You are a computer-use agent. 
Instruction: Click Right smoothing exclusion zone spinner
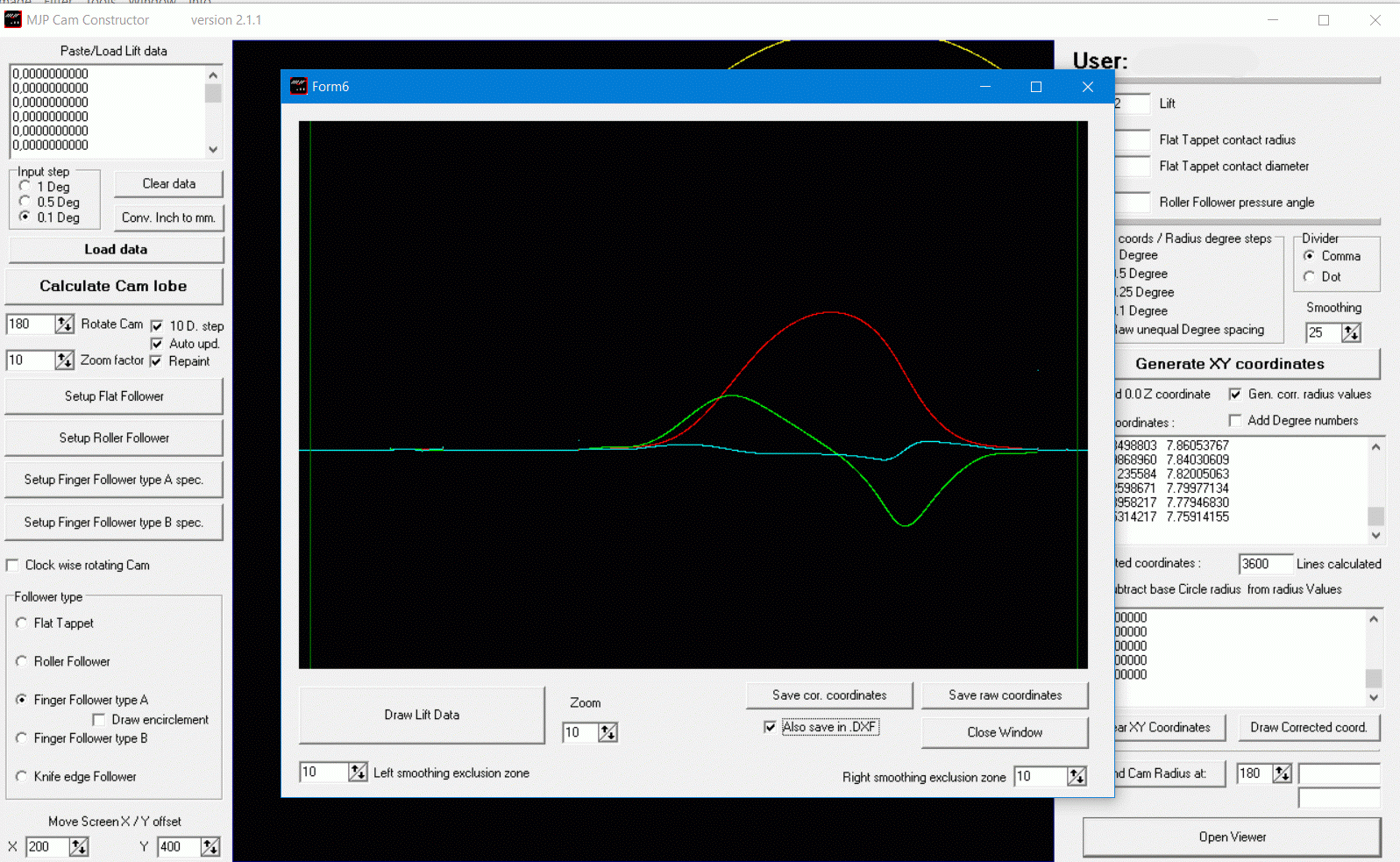point(1077,777)
